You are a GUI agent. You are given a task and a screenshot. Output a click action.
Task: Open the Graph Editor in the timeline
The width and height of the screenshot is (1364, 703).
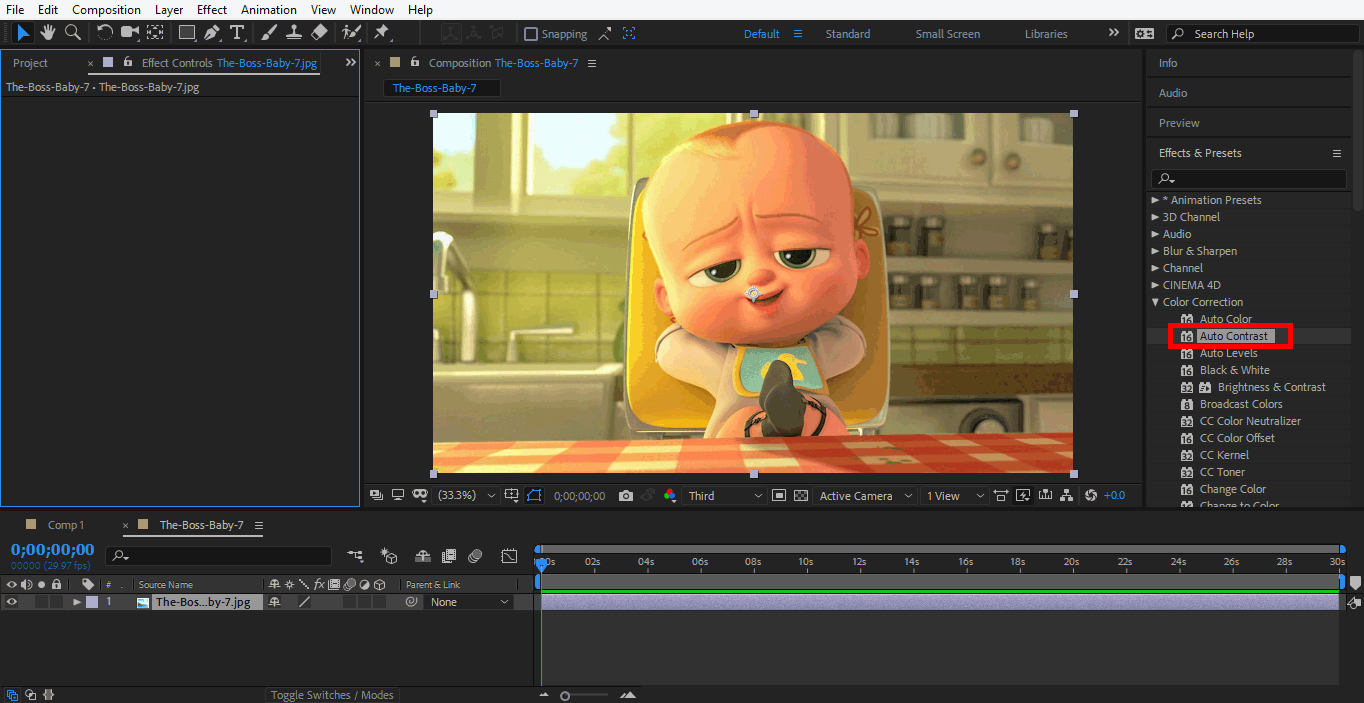tap(509, 556)
